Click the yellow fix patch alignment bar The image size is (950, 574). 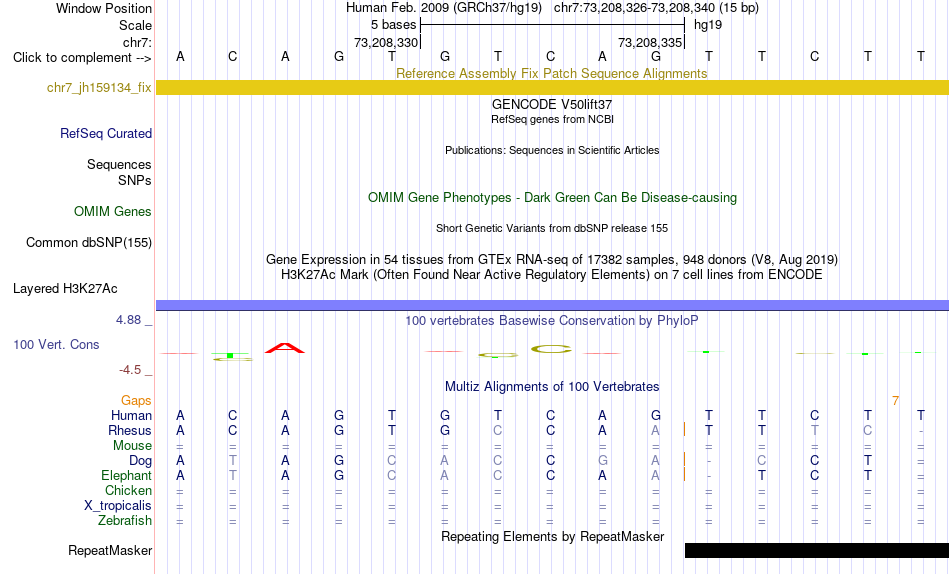coord(552,87)
